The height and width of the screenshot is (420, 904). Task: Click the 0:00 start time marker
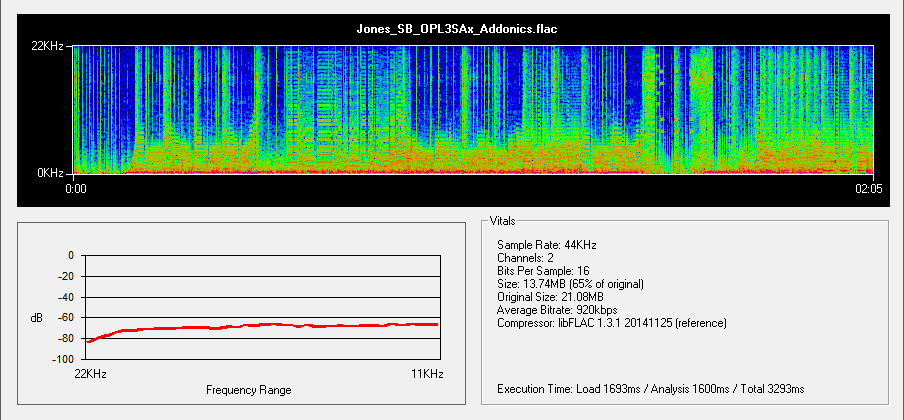(x=76, y=187)
